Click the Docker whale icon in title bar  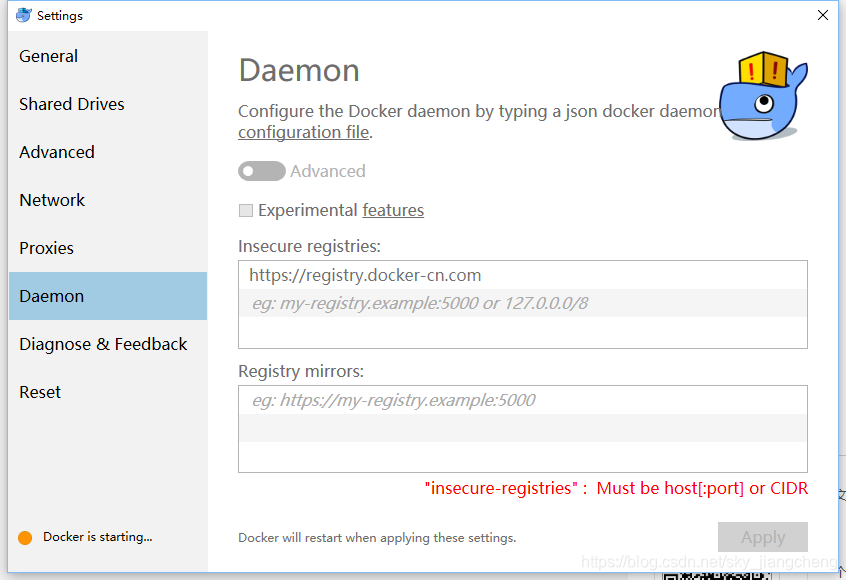(x=23, y=15)
